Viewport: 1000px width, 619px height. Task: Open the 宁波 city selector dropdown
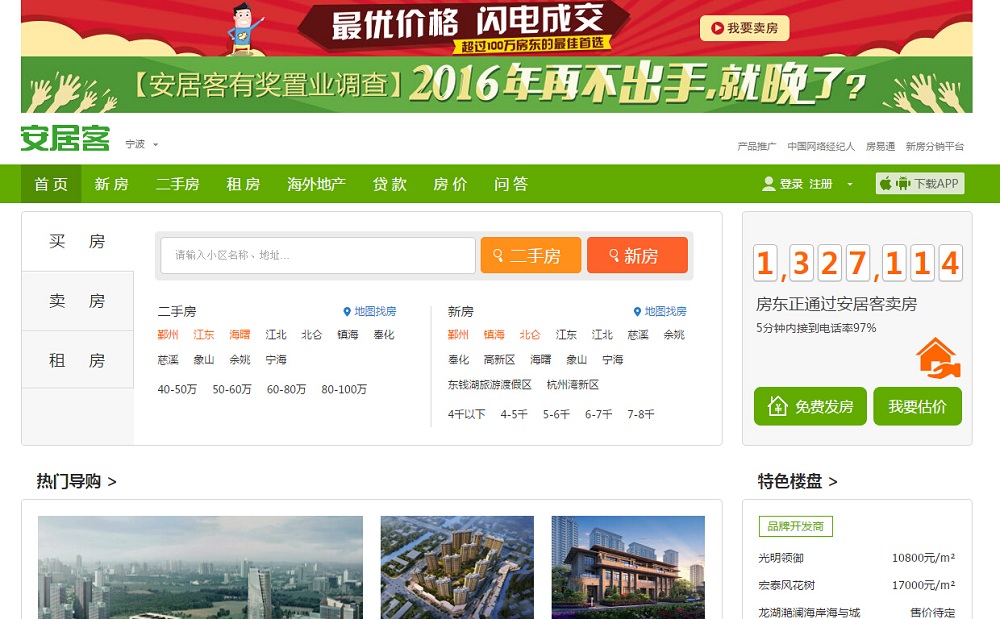tap(141, 144)
